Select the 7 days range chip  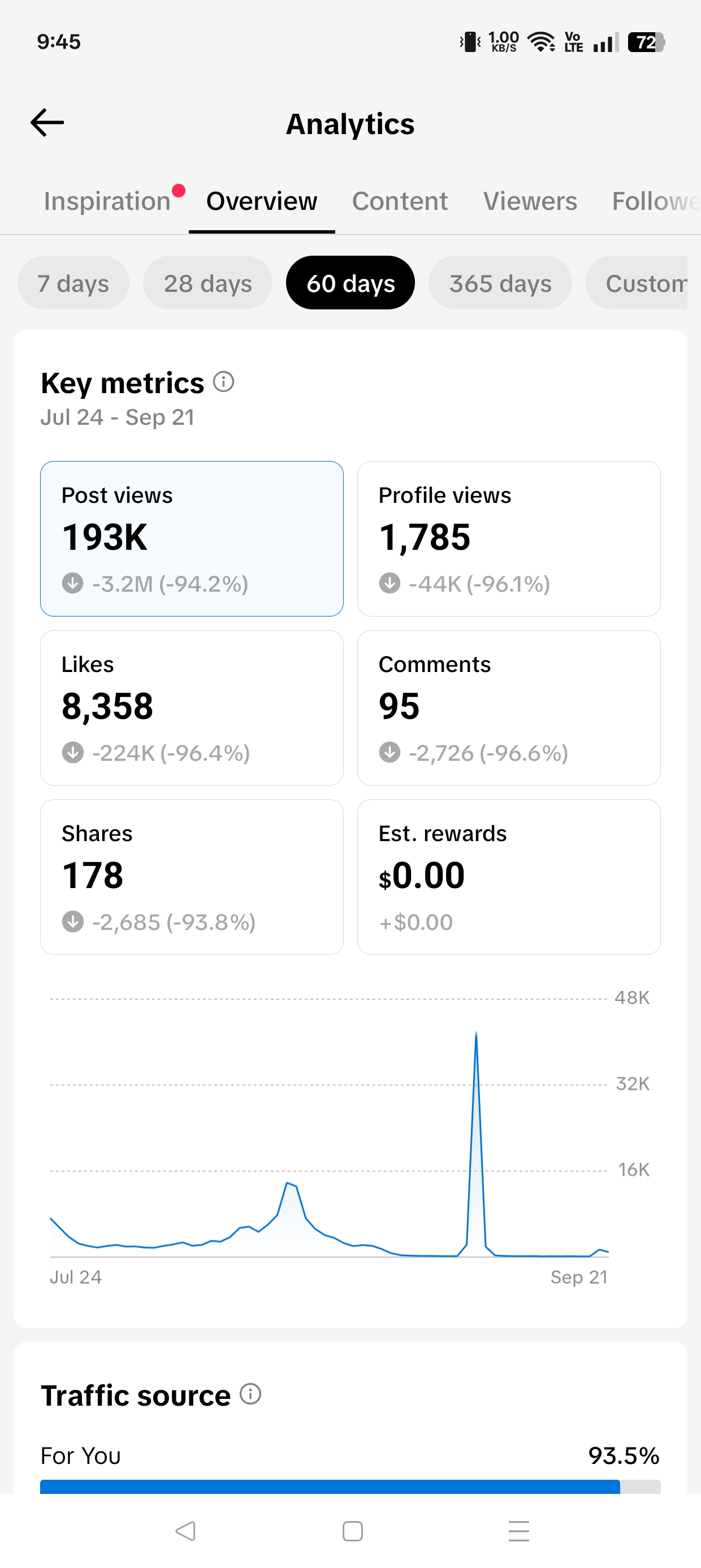73,283
